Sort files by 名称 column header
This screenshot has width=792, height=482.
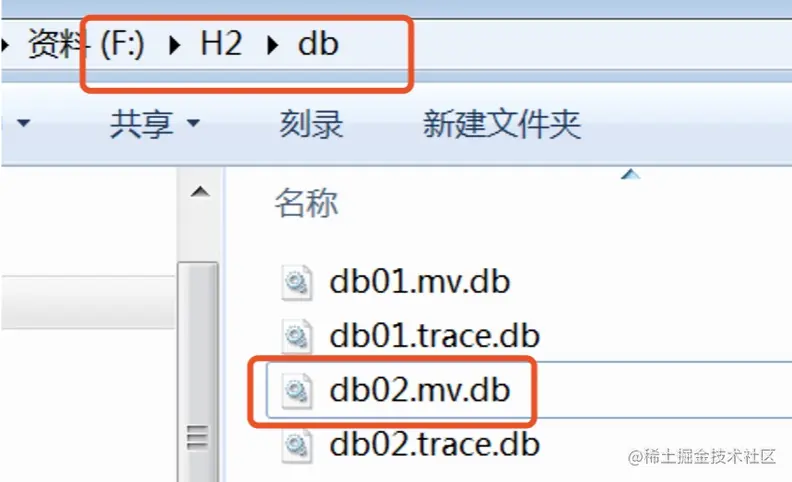click(x=307, y=203)
